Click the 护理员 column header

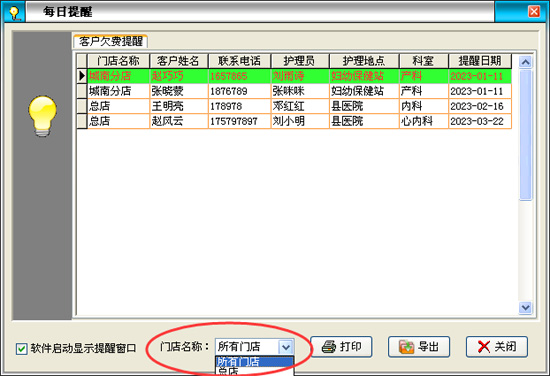point(300,61)
